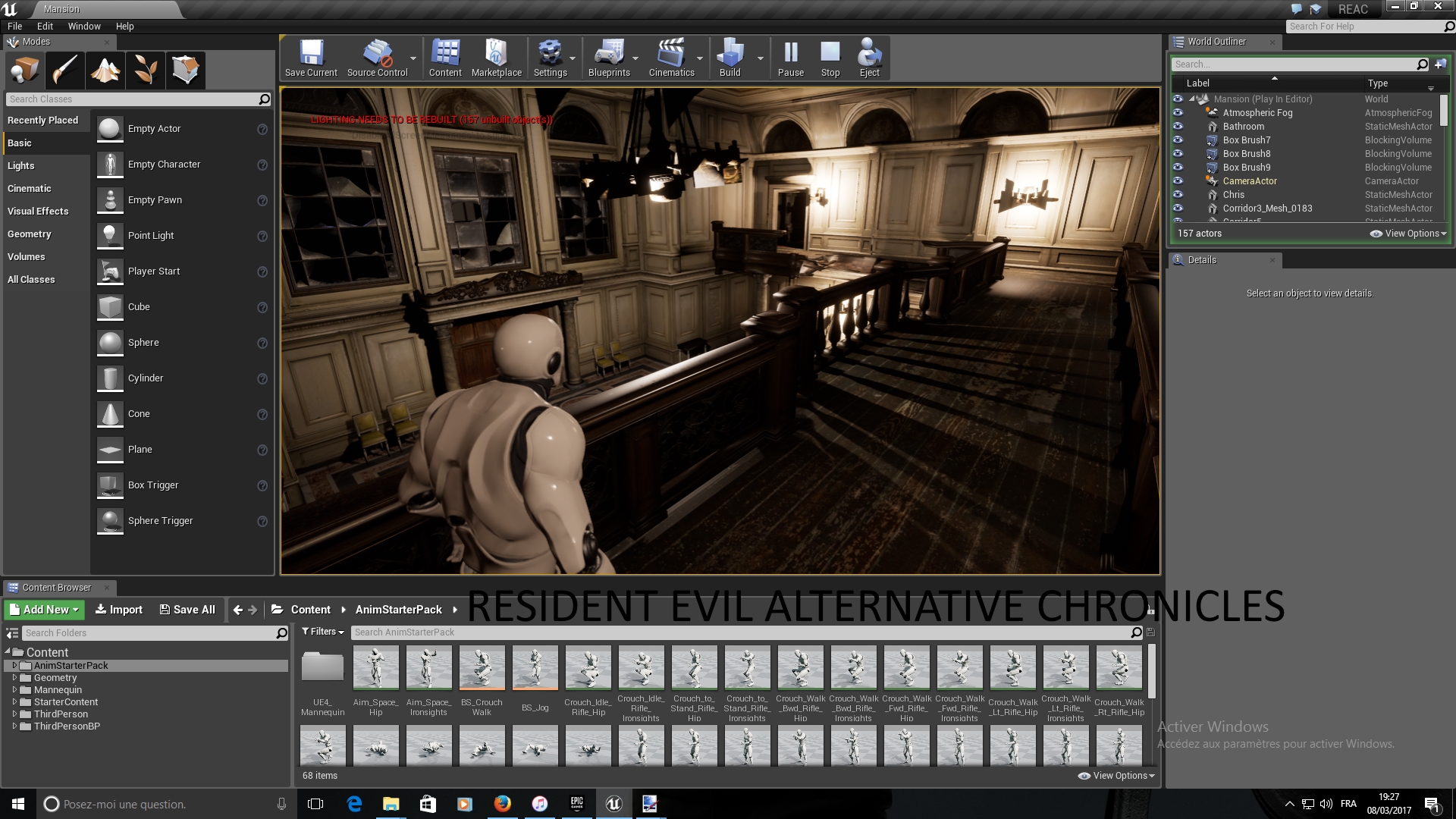Toggle visibility of CameraActor
The image size is (1456, 819).
click(x=1178, y=180)
